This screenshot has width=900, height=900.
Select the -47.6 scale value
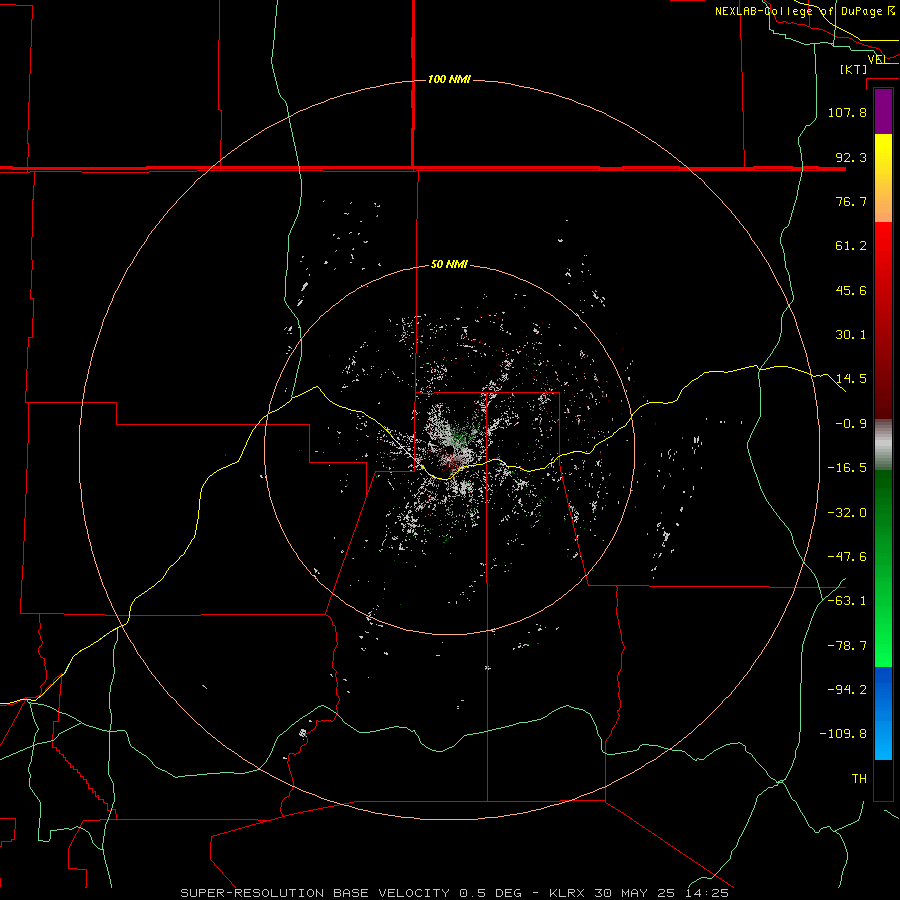847,557
